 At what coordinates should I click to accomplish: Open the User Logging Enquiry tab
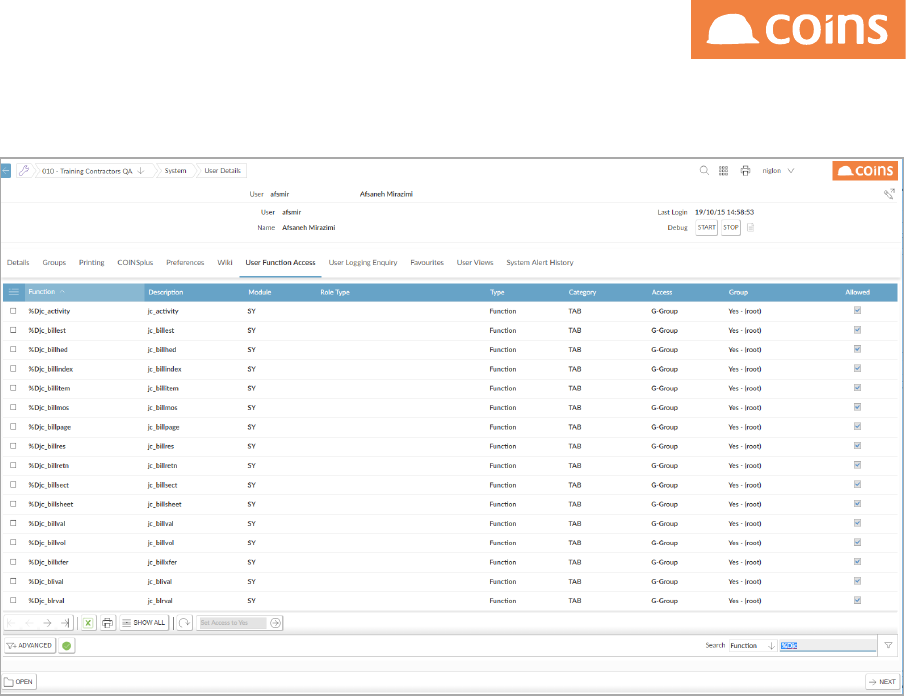363,262
